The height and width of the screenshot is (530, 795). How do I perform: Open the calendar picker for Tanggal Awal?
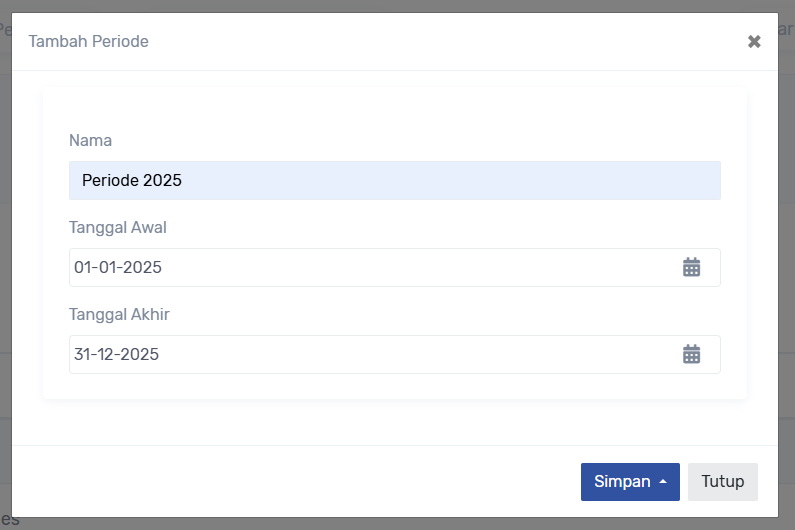pyautogui.click(x=691, y=267)
